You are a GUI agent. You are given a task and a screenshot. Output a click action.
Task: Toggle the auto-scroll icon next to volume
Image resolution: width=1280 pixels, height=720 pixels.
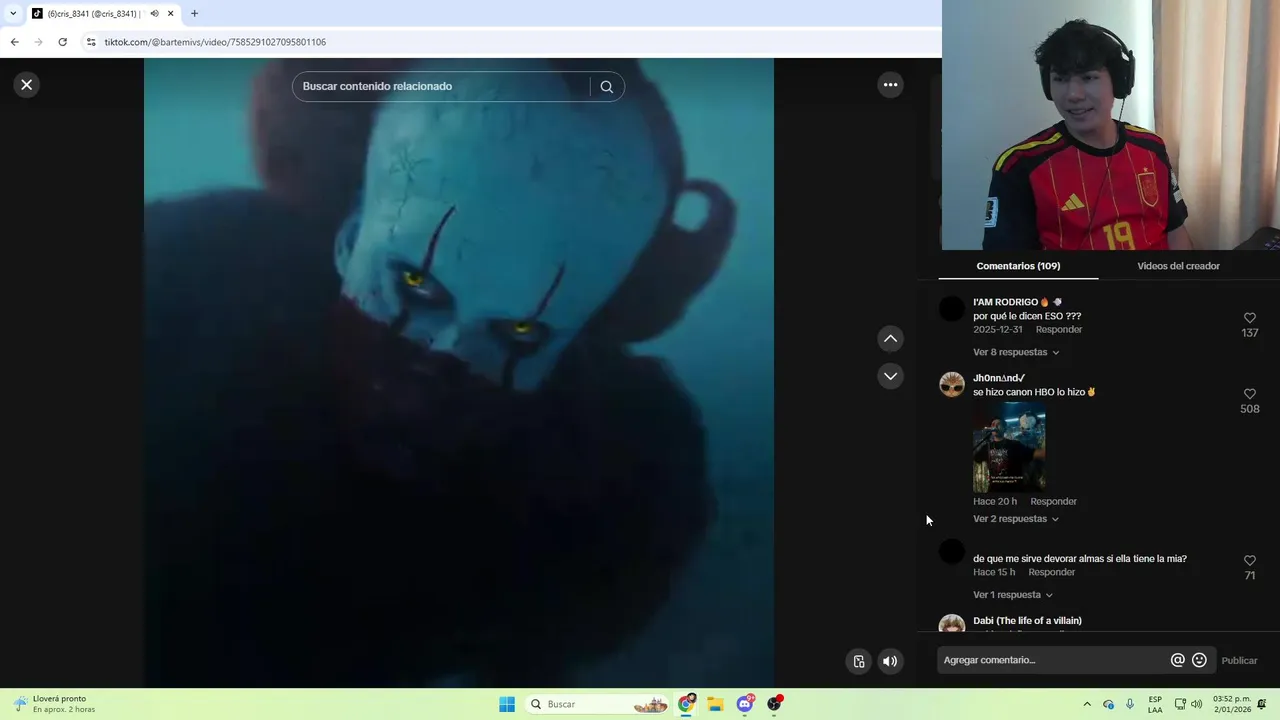tap(858, 661)
